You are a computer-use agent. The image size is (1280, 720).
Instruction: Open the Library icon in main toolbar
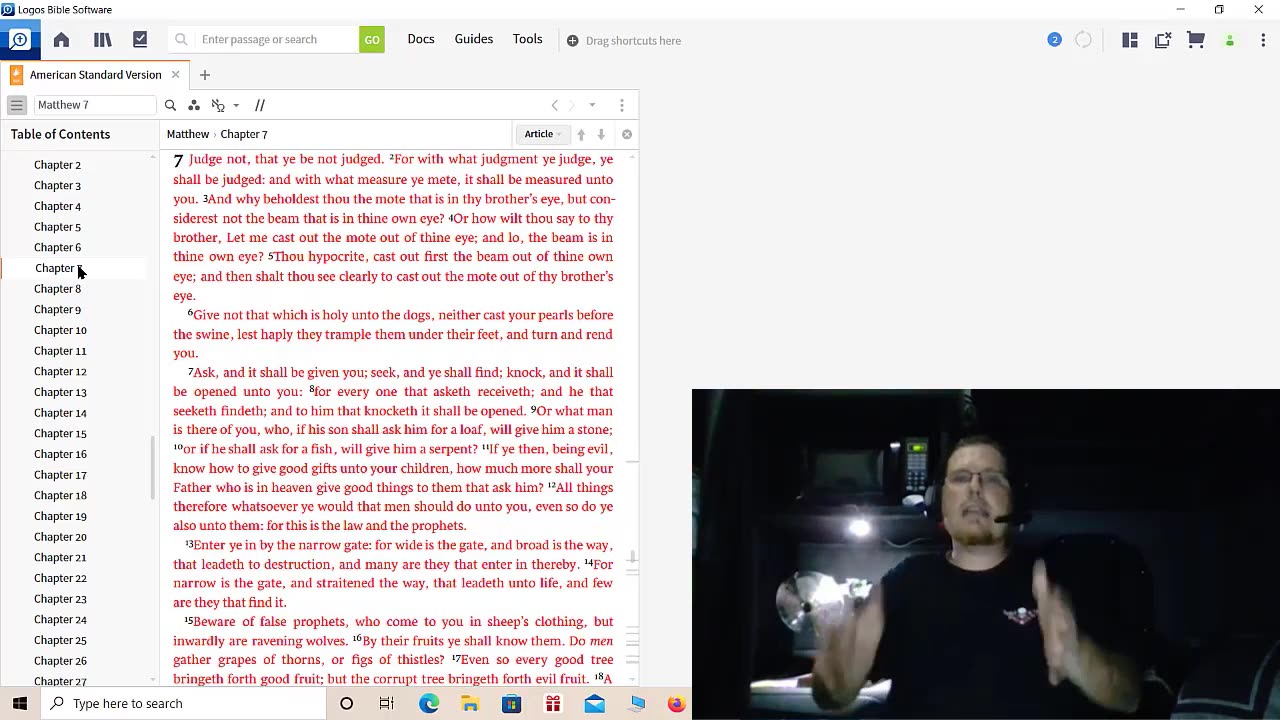coord(102,40)
